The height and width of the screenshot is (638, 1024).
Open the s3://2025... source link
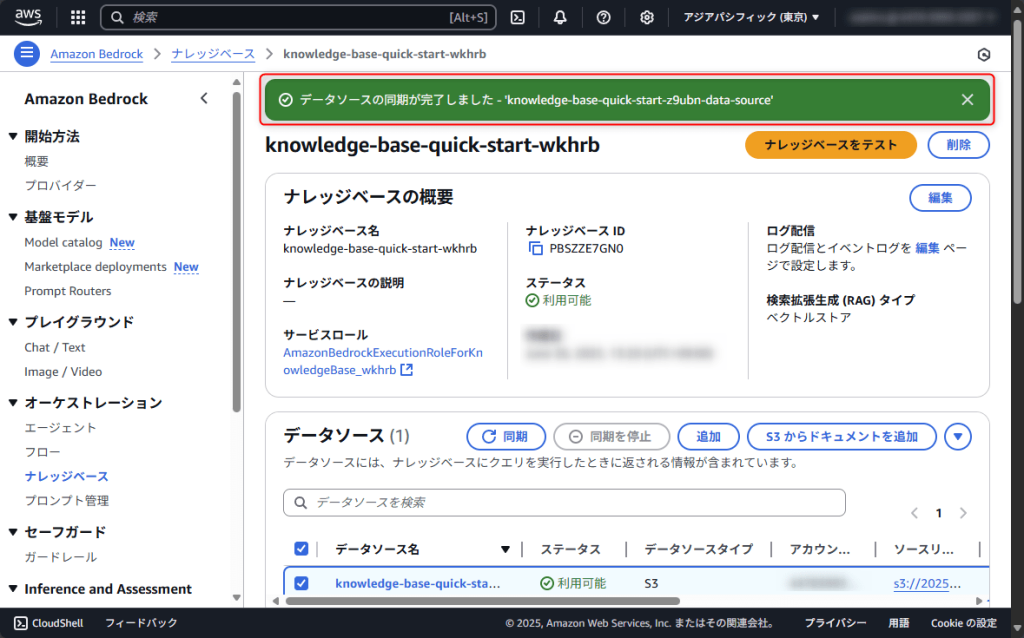point(927,583)
